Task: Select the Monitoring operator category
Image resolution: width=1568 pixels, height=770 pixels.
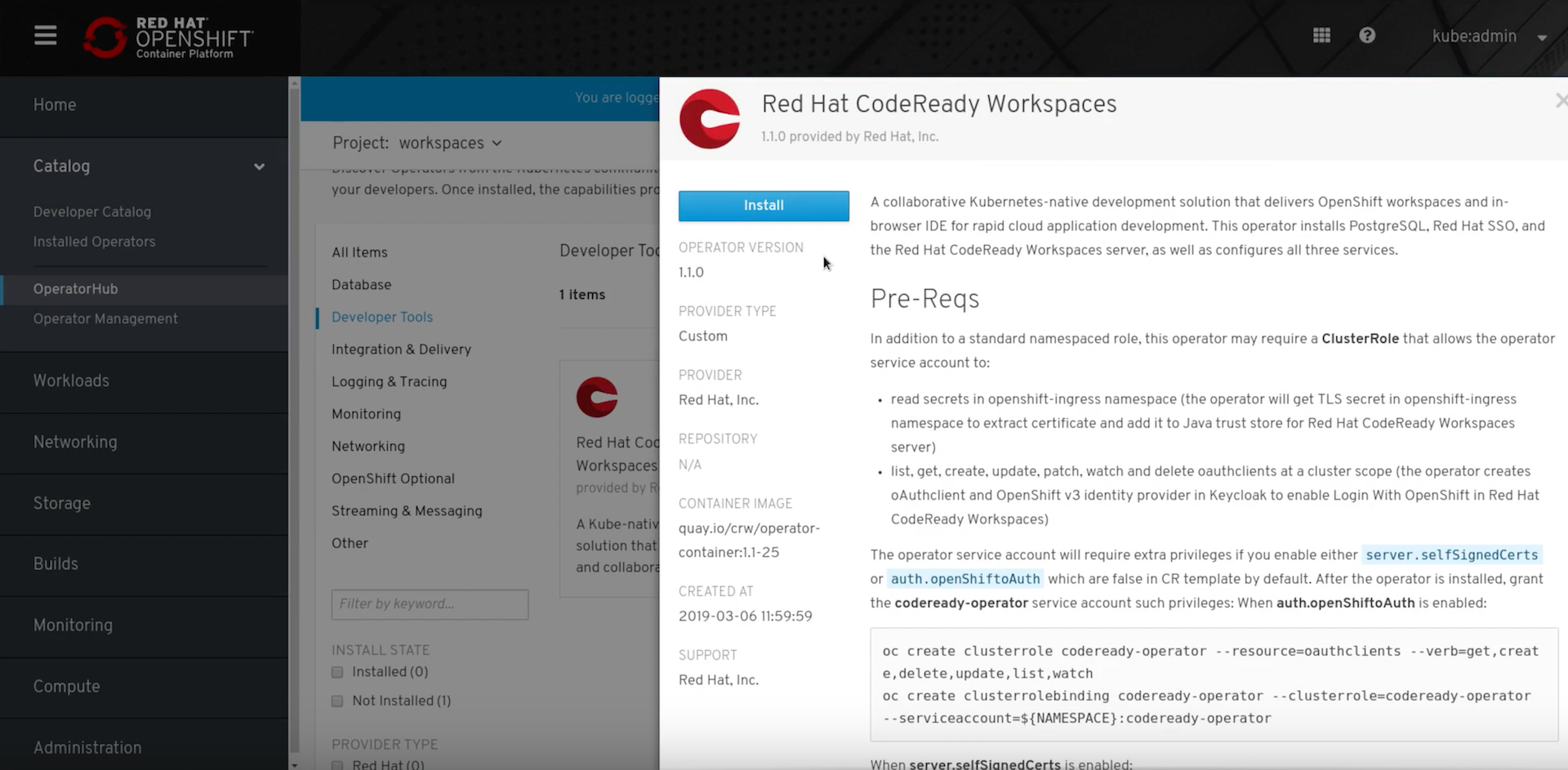Action: click(366, 414)
